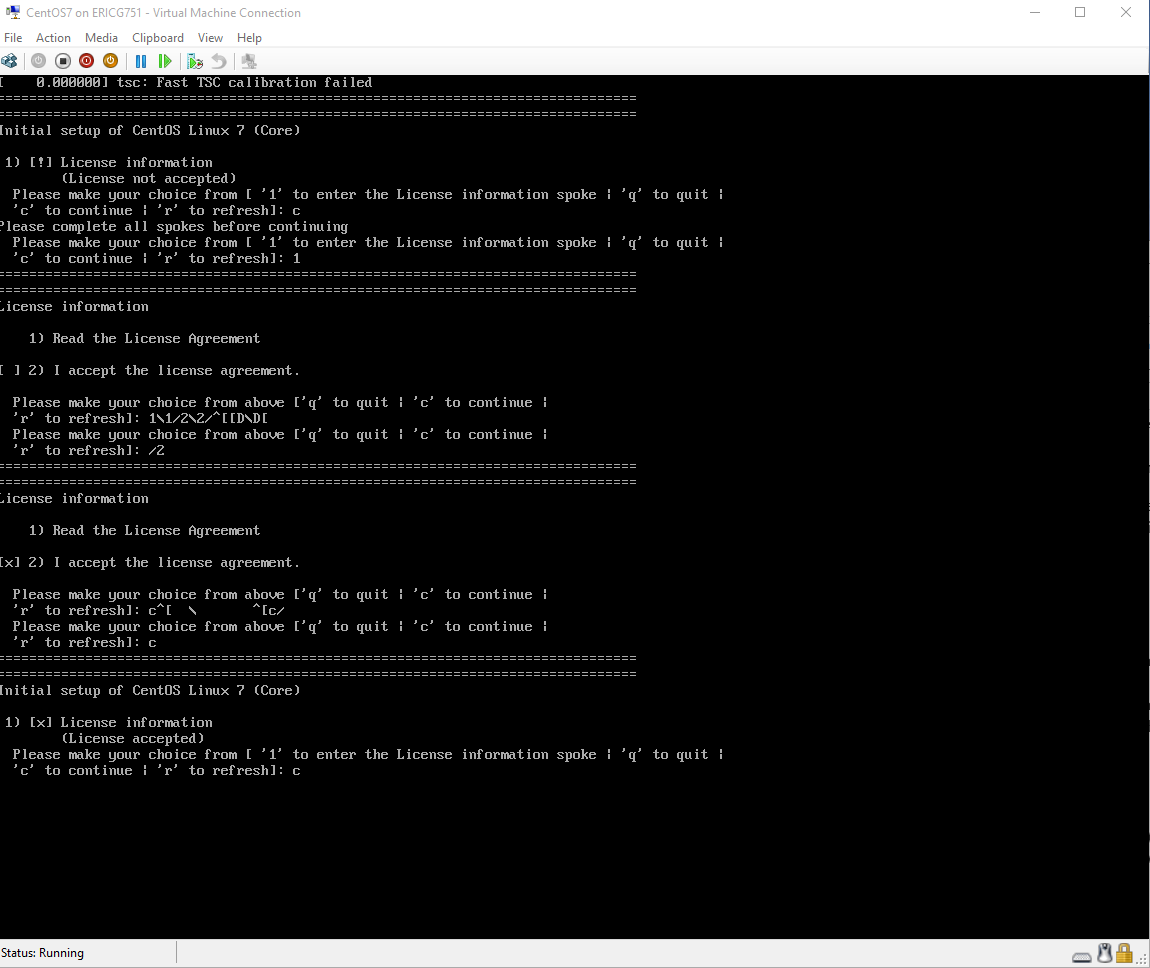Save the VM state with the orange power icon
1150x968 pixels.
[x=110, y=61]
